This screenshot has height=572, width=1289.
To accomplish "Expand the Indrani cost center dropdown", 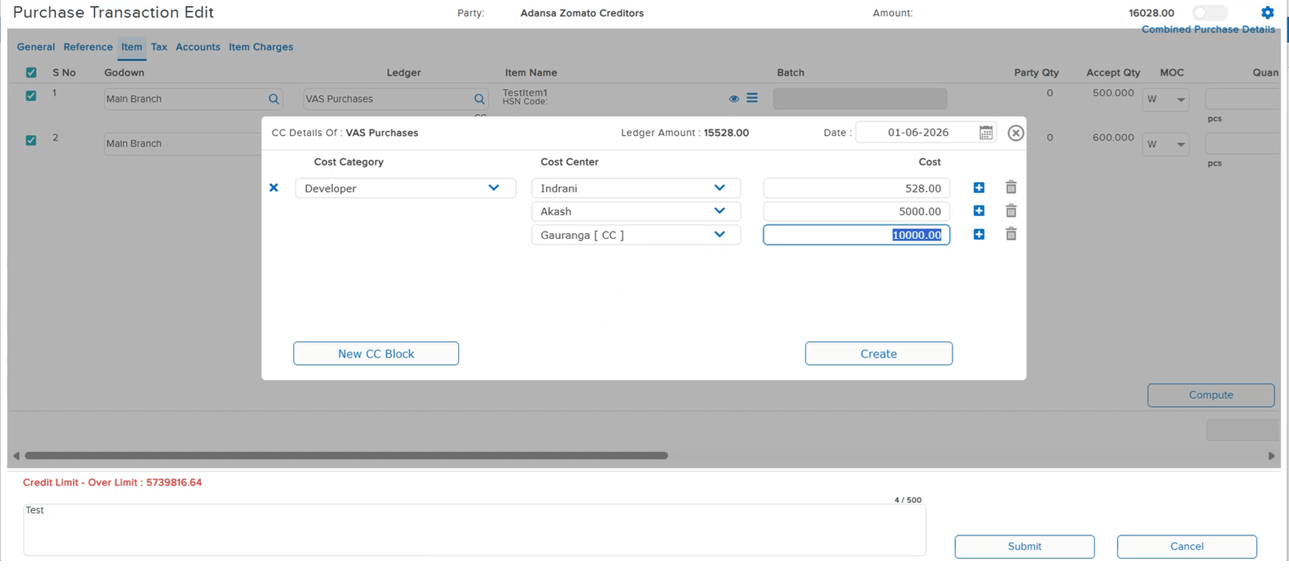I will [720, 188].
